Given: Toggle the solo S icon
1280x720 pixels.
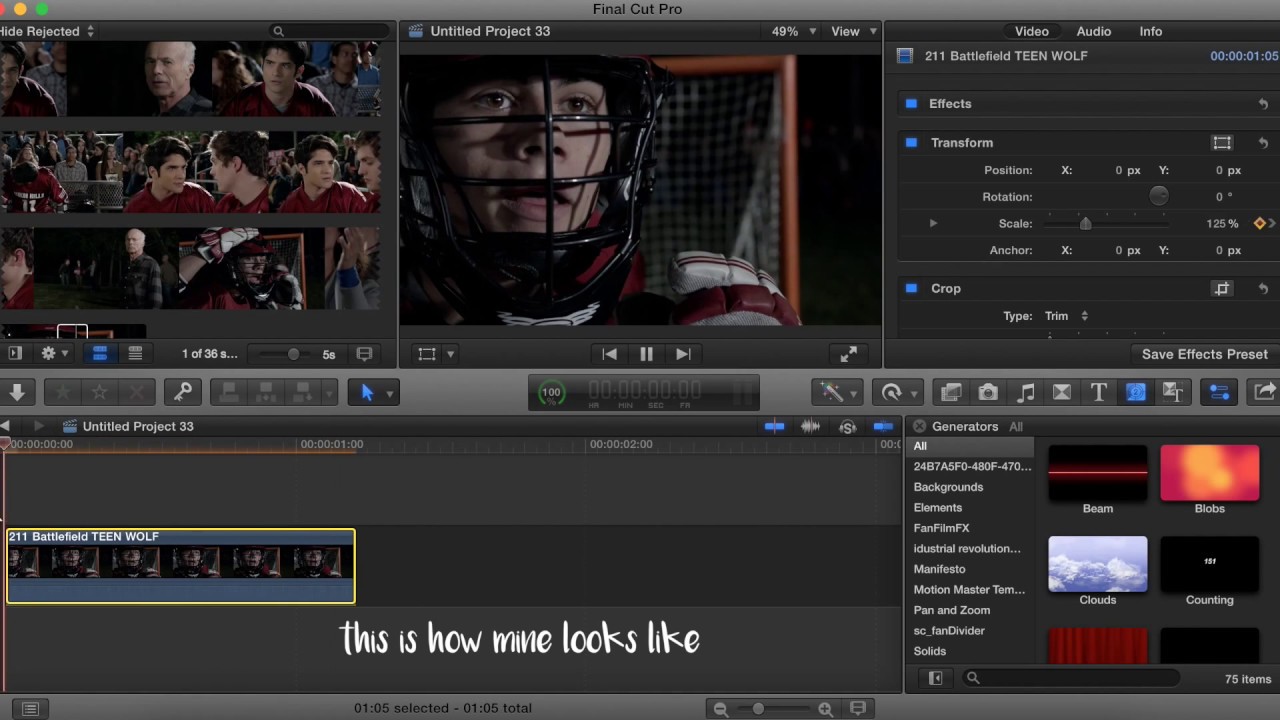Looking at the screenshot, I should pyautogui.click(x=847, y=427).
